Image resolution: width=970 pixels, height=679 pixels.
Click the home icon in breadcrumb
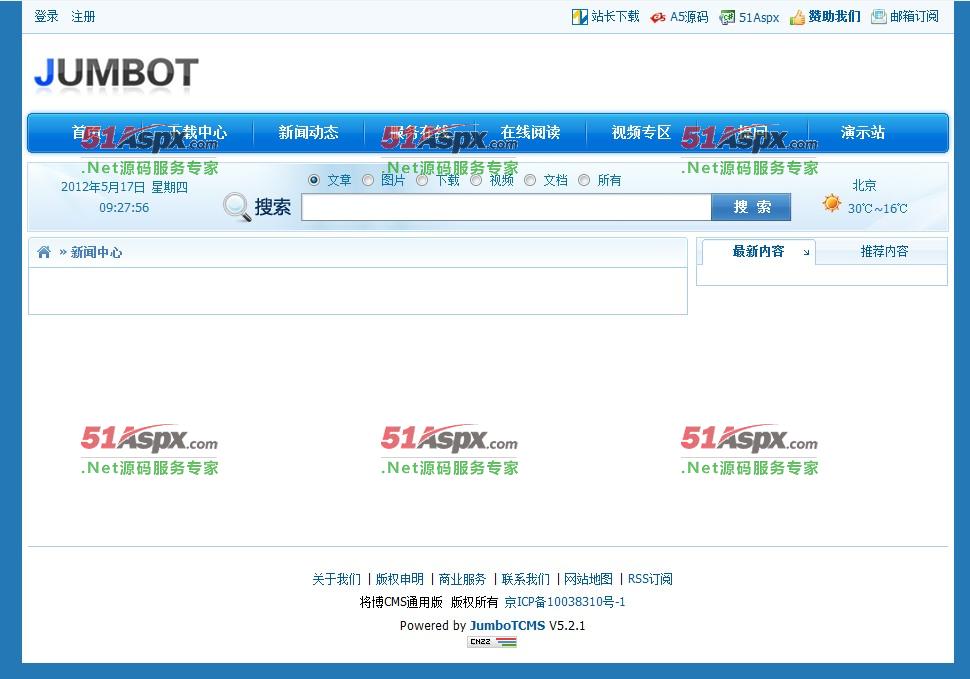(44, 252)
